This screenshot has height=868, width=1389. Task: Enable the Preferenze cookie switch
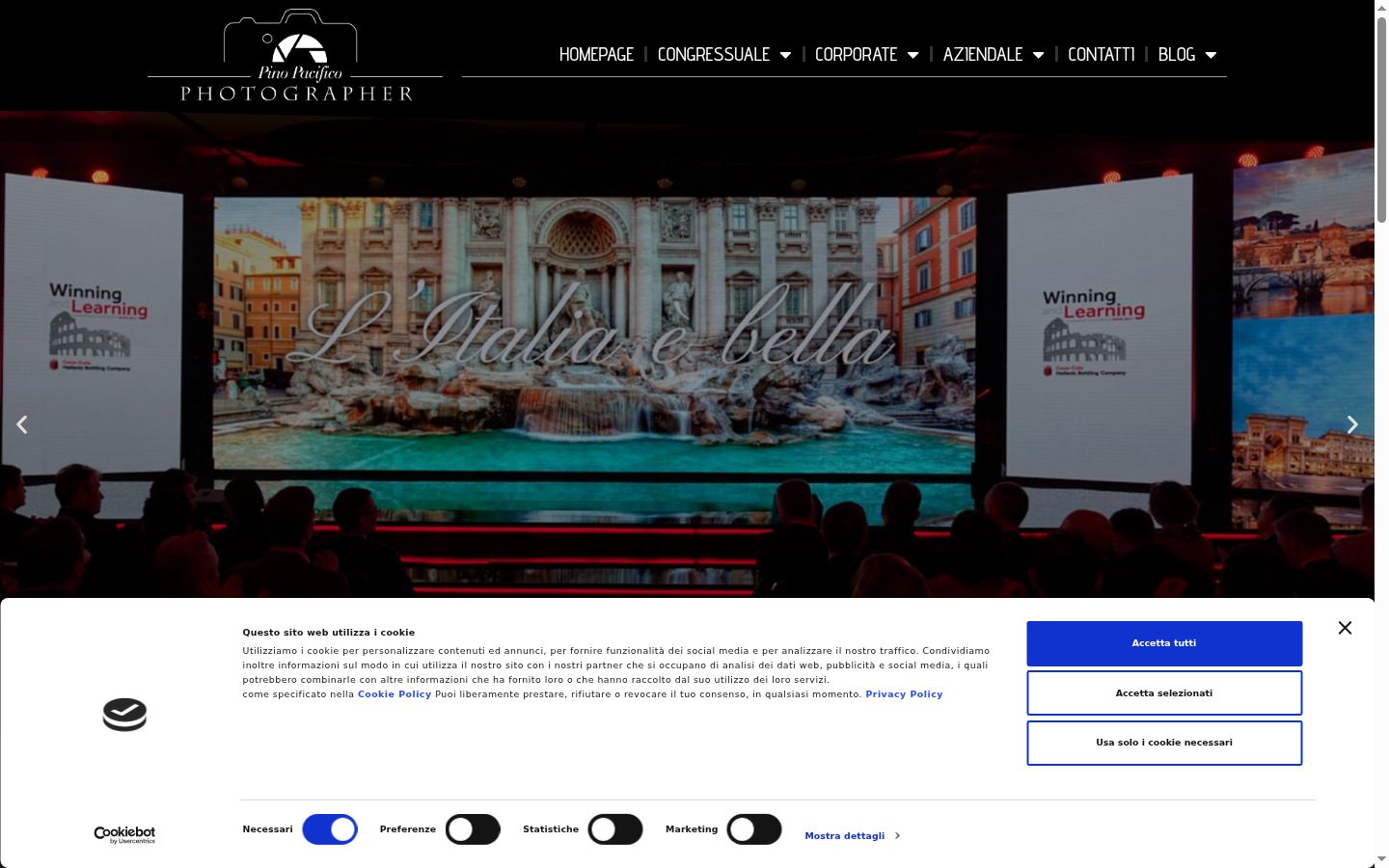click(473, 829)
